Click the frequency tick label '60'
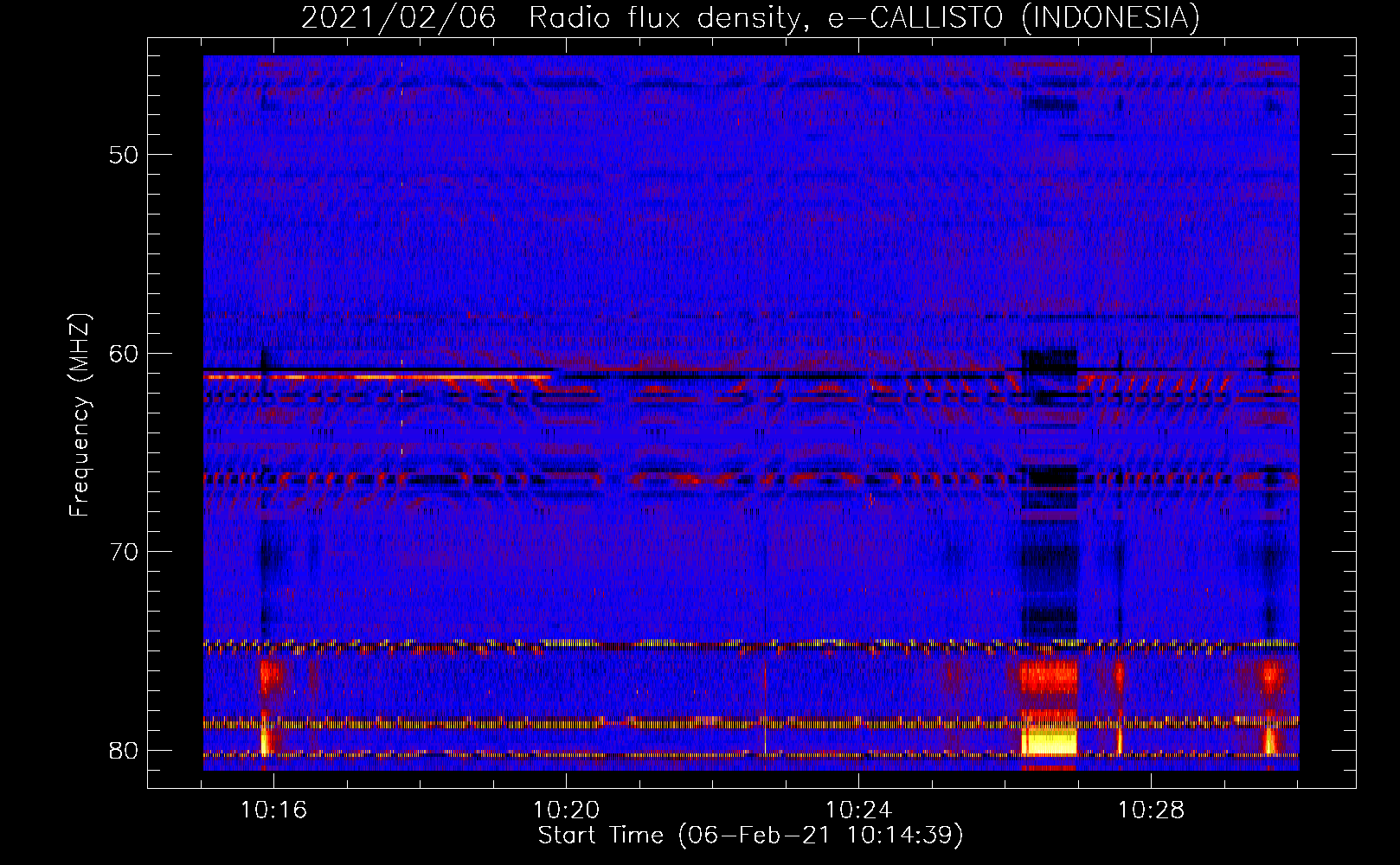This screenshot has height=865, width=1400. pyautogui.click(x=125, y=354)
